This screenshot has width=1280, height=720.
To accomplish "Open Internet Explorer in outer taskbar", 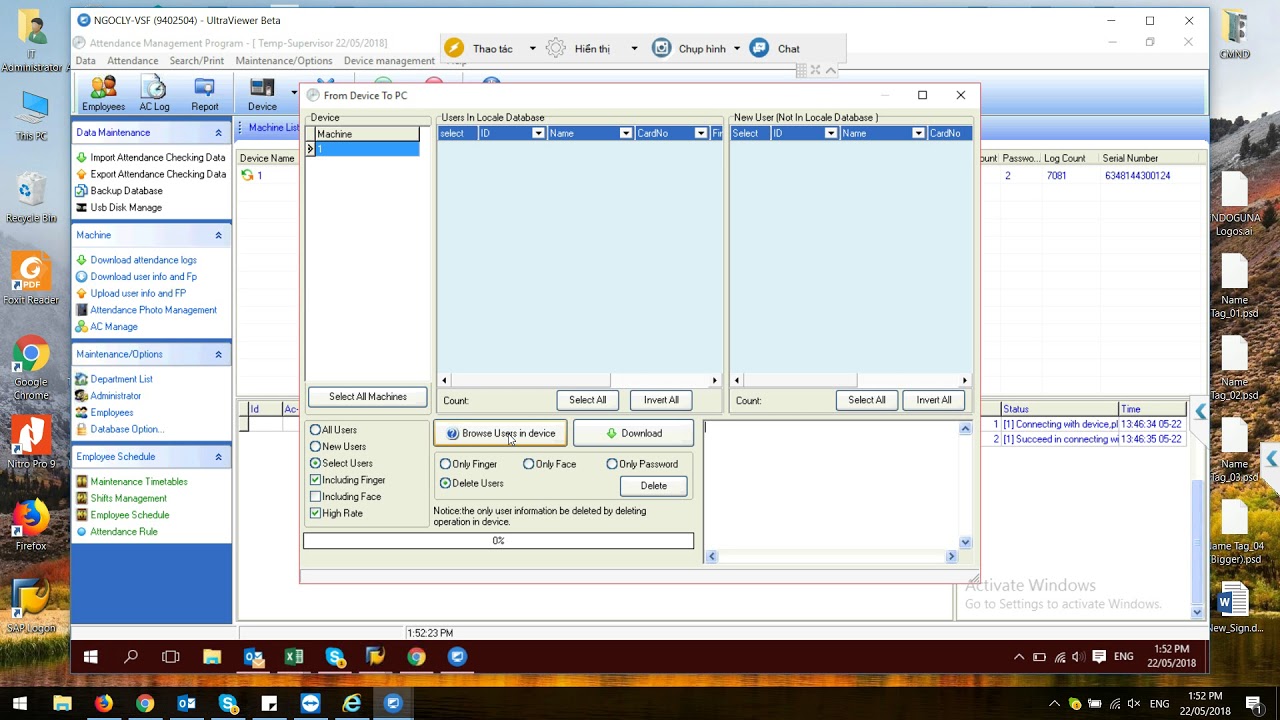I will (352, 704).
